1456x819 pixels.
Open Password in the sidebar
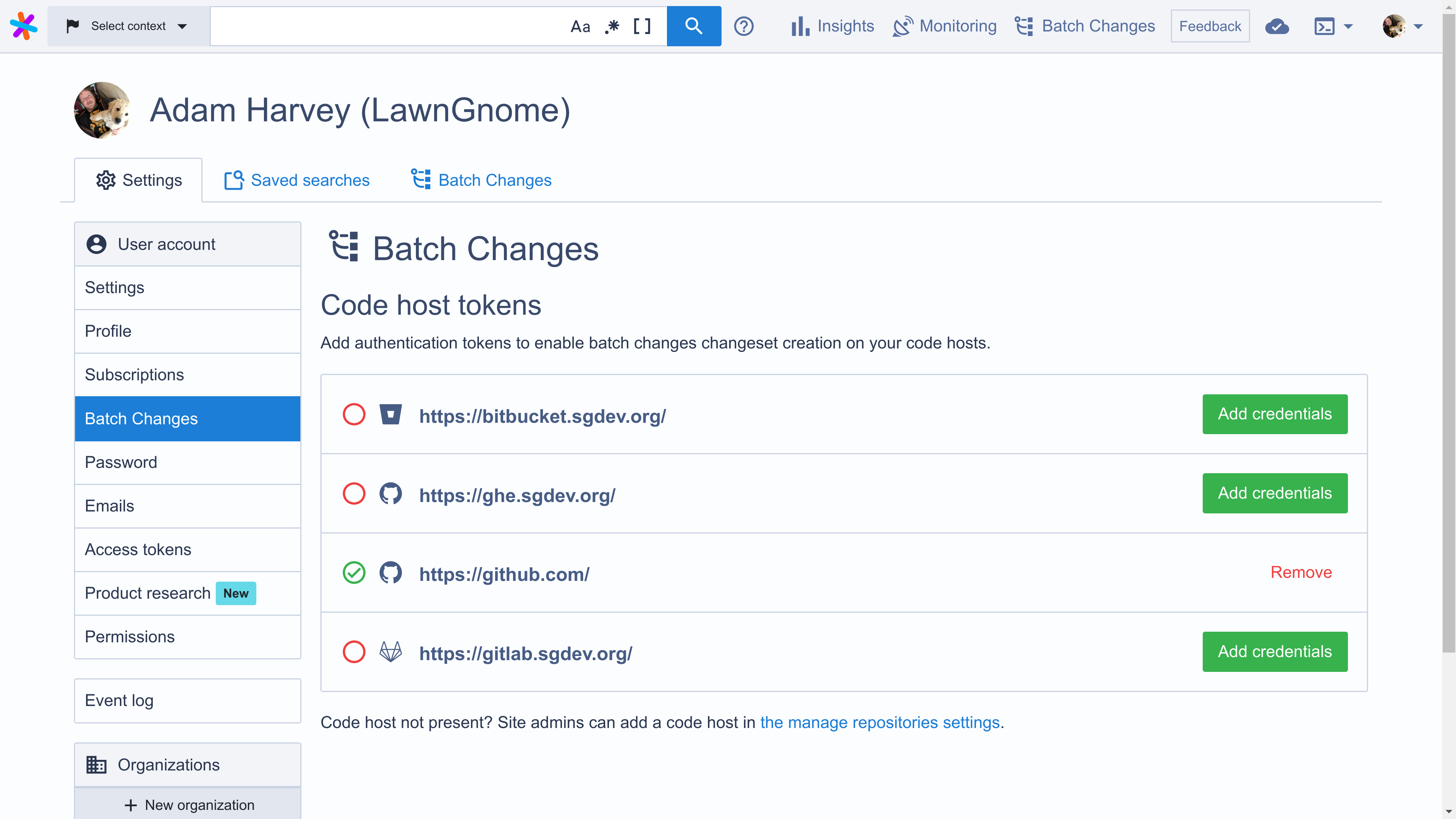coord(188,462)
